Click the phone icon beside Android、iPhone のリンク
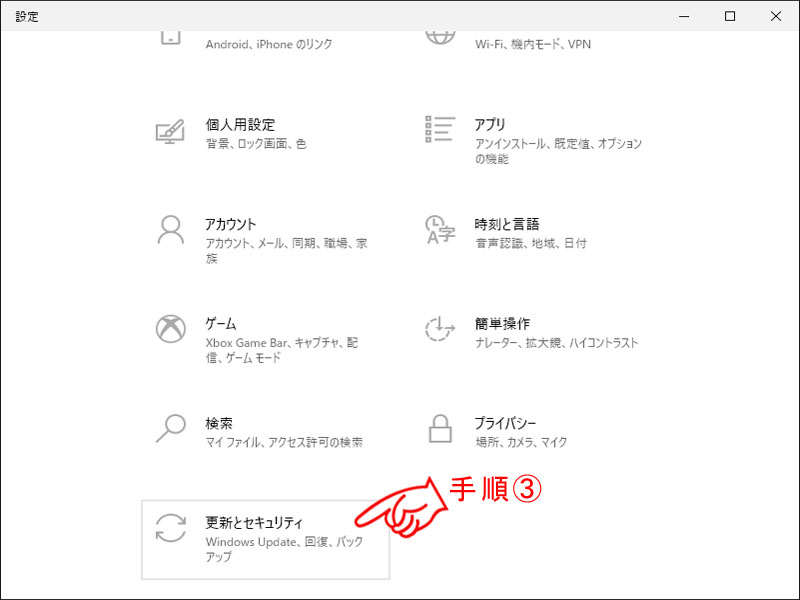800x600 pixels. tap(170, 38)
